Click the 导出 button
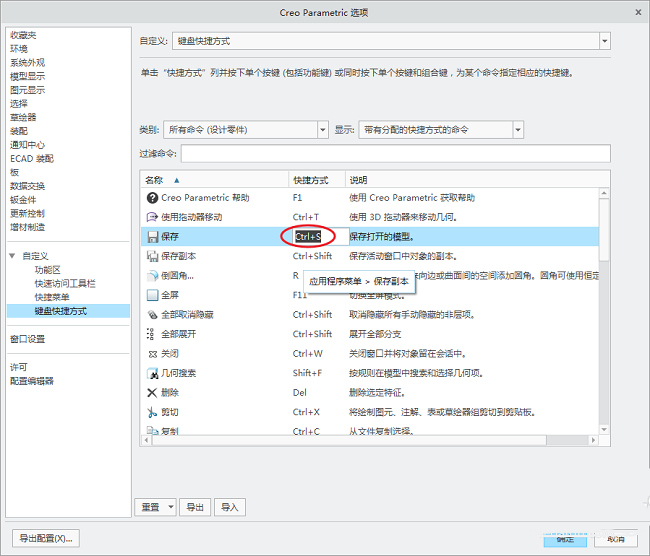Viewport: 650px width, 556px height. [196, 507]
